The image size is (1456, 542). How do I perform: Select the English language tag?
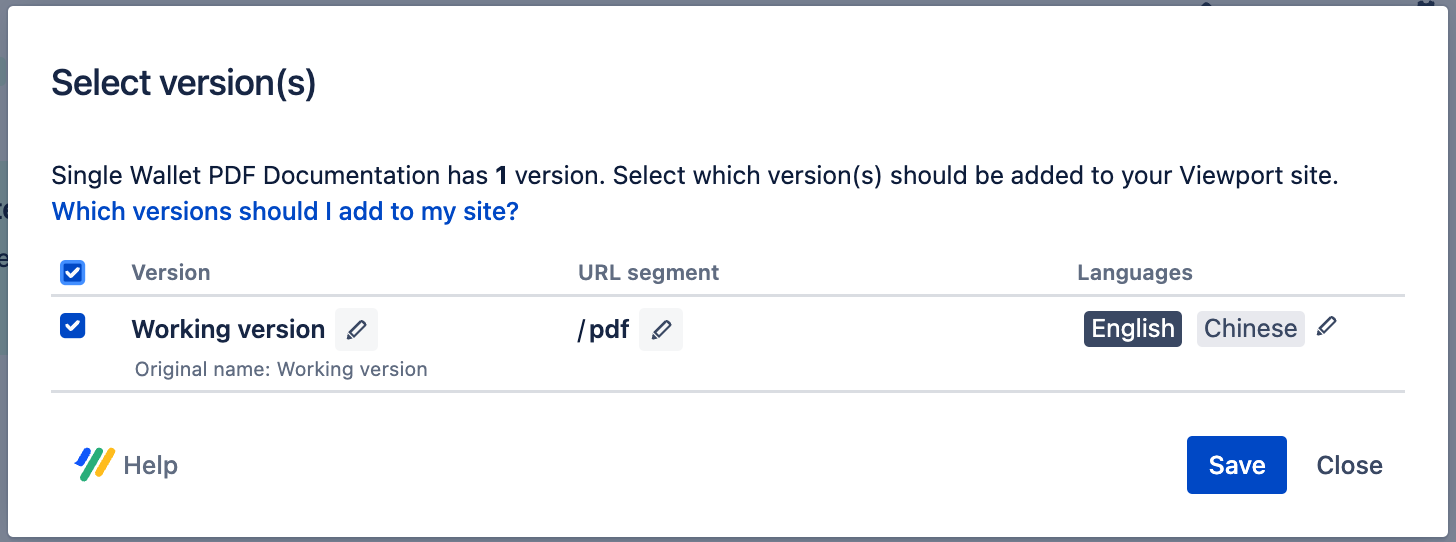1132,329
